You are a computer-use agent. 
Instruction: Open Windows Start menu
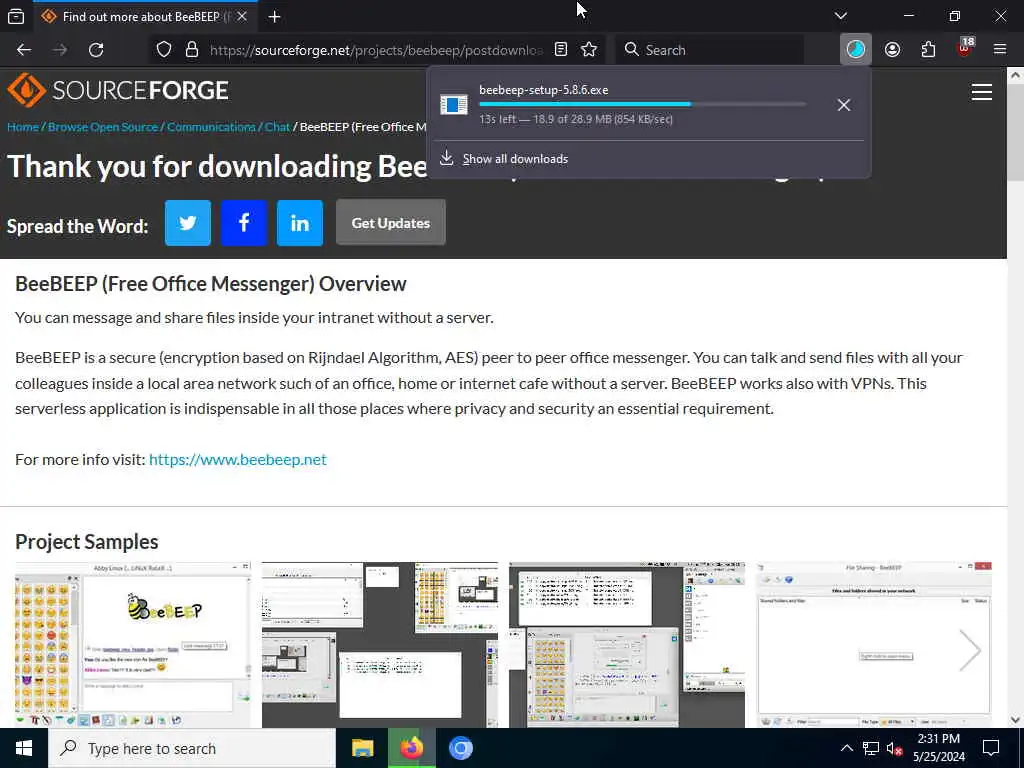pos(24,748)
